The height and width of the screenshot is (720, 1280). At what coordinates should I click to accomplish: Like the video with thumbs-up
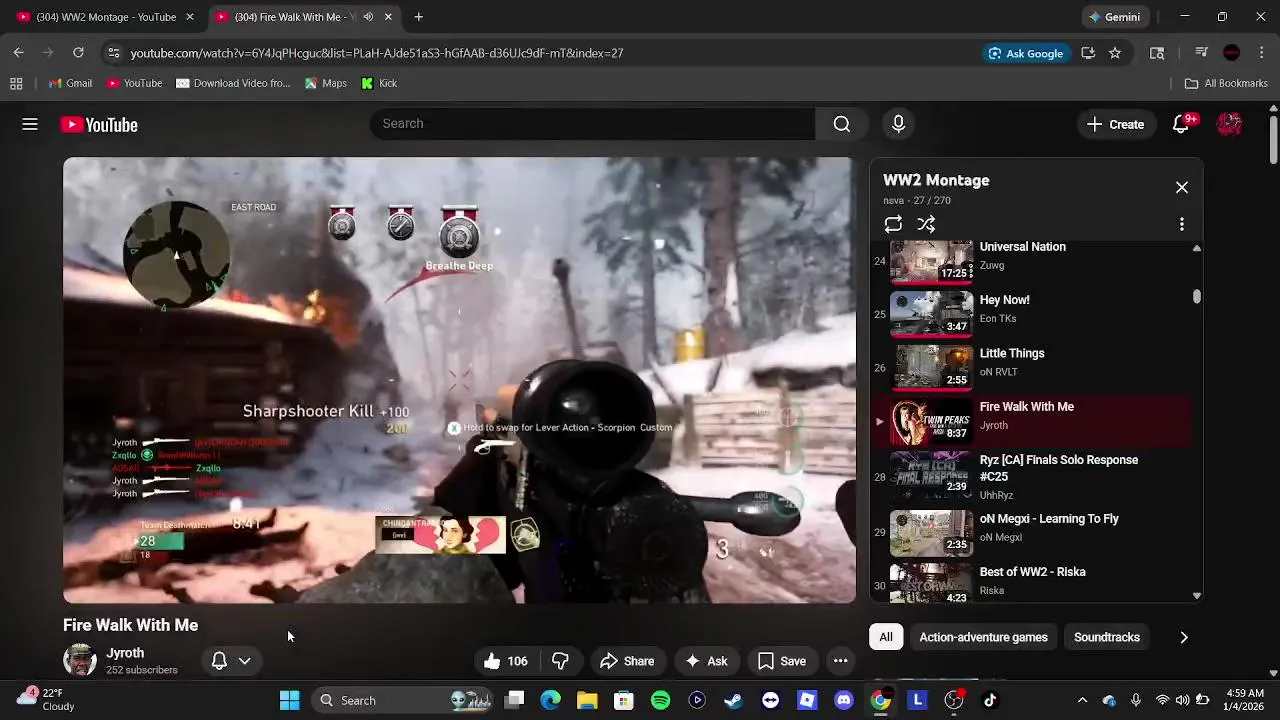click(506, 661)
